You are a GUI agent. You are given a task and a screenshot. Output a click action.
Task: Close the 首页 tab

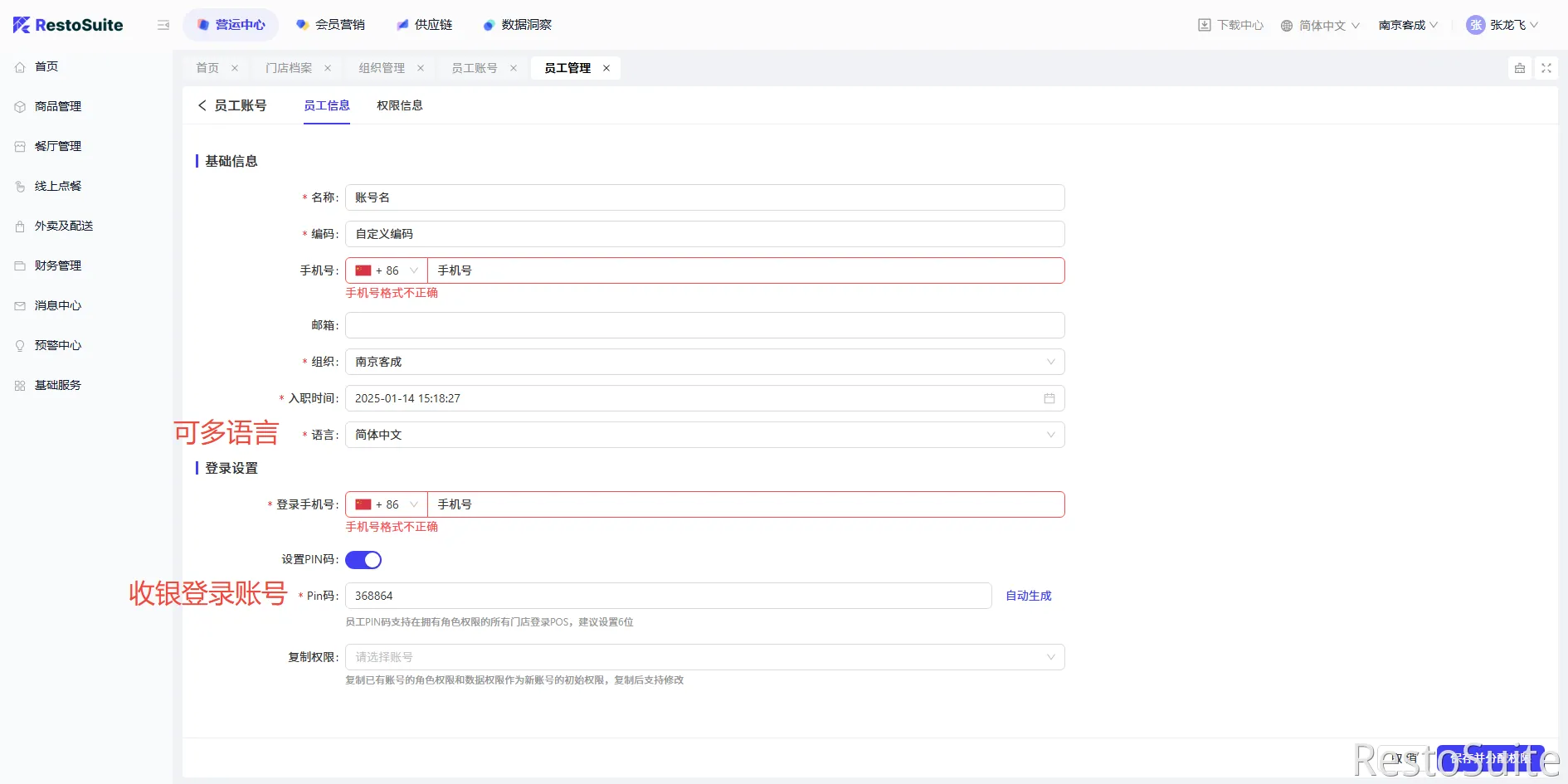235,68
